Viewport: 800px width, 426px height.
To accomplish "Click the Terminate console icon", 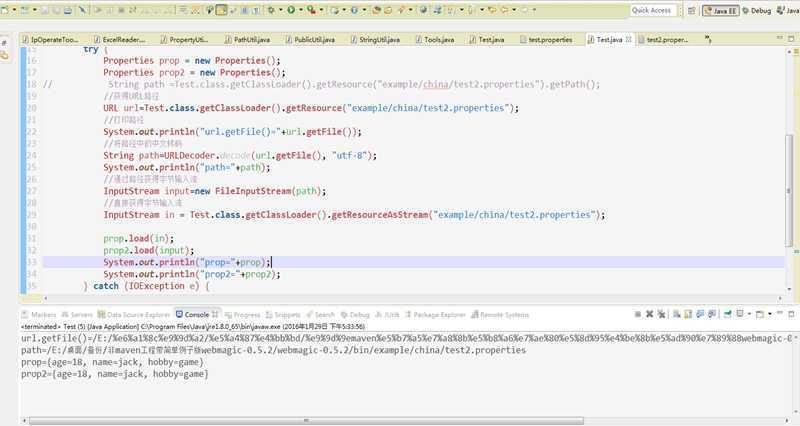I will (638, 314).
